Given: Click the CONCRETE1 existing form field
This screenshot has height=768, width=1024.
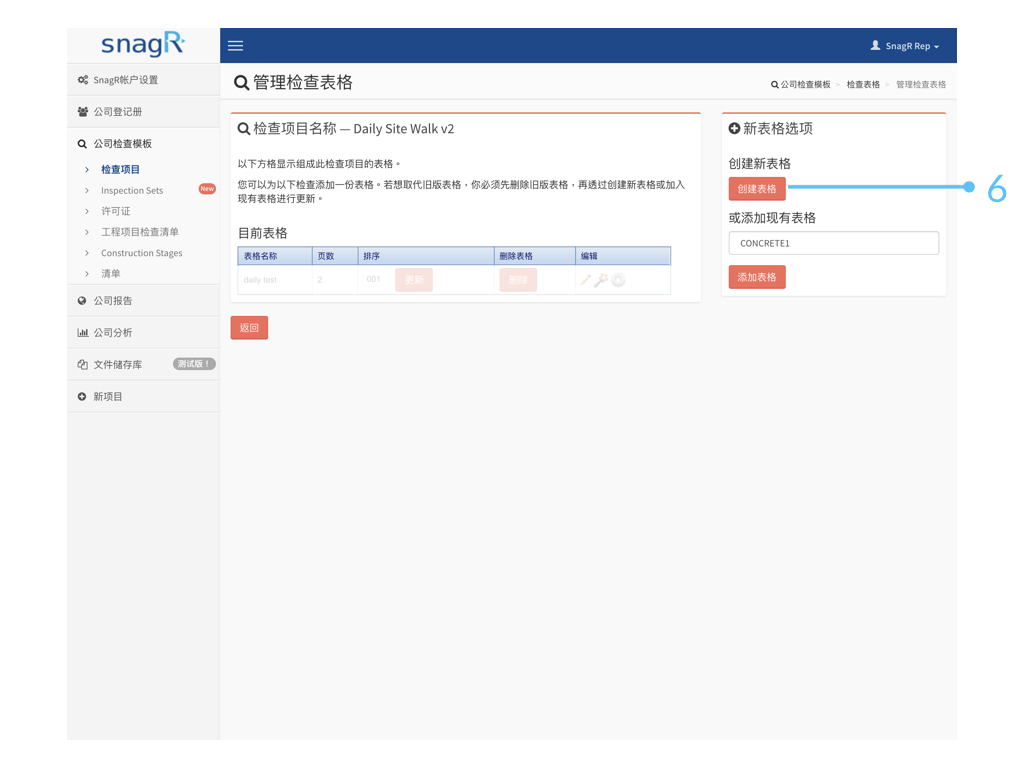Looking at the screenshot, I should (834, 243).
